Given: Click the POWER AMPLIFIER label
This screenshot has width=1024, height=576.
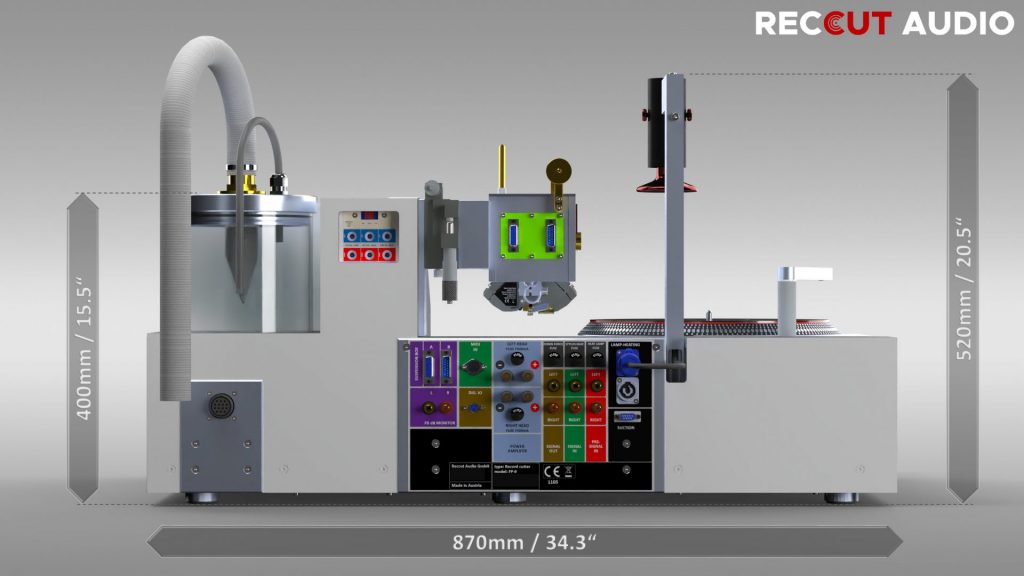Looking at the screenshot, I should tap(517, 448).
